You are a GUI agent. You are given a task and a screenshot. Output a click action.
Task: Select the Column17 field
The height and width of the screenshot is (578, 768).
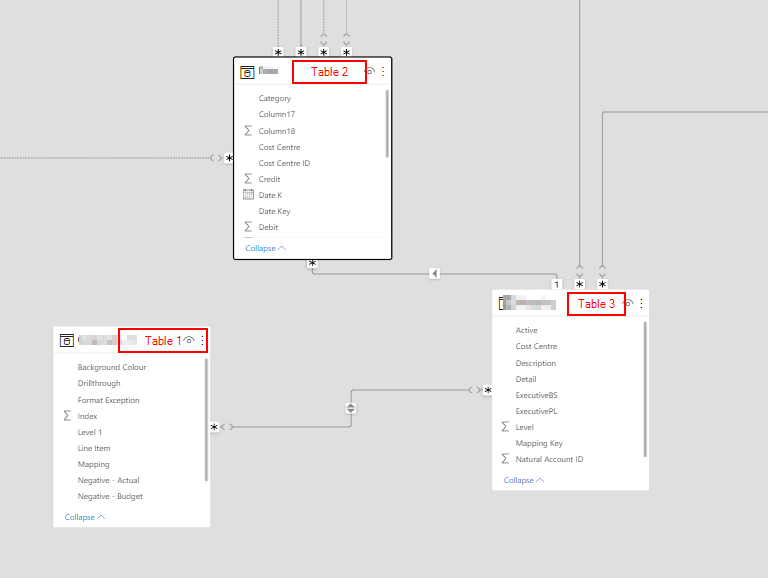pyautogui.click(x=277, y=114)
